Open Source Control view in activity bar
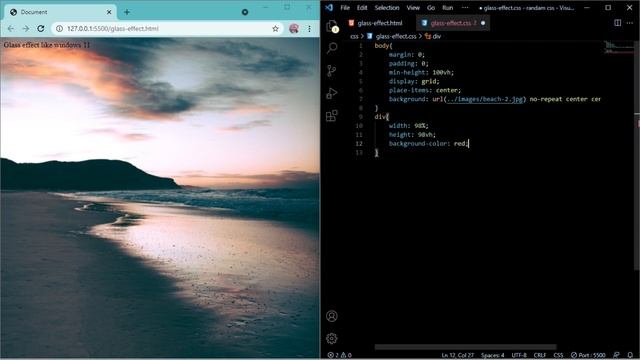Viewport: 640px width, 360px height. (332, 71)
